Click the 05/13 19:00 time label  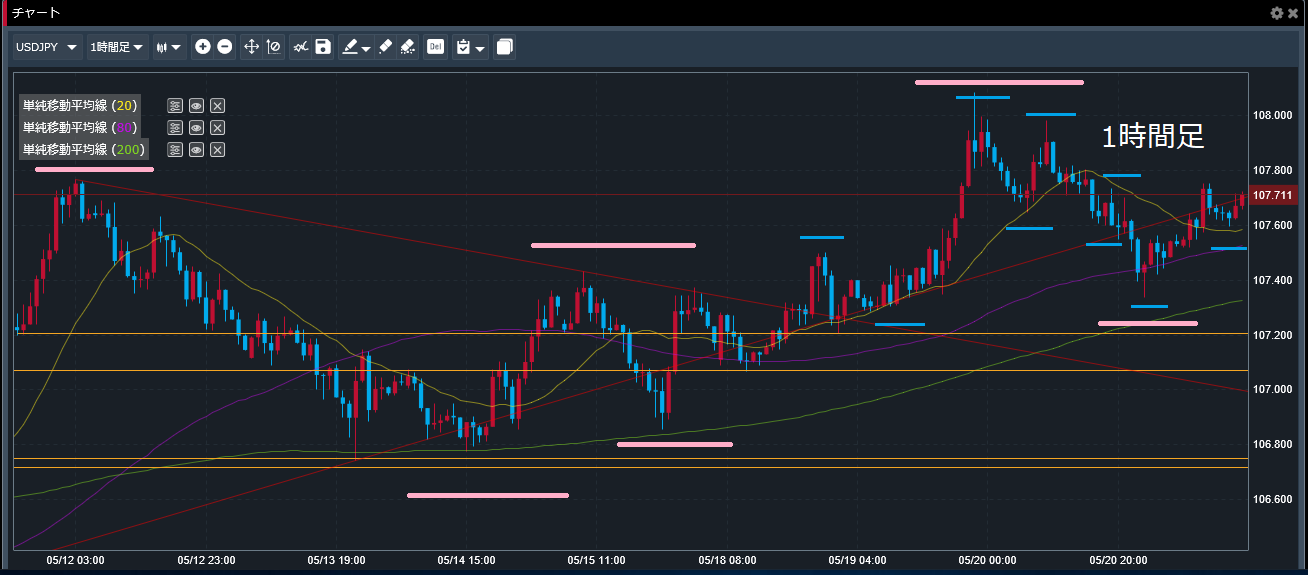point(336,561)
